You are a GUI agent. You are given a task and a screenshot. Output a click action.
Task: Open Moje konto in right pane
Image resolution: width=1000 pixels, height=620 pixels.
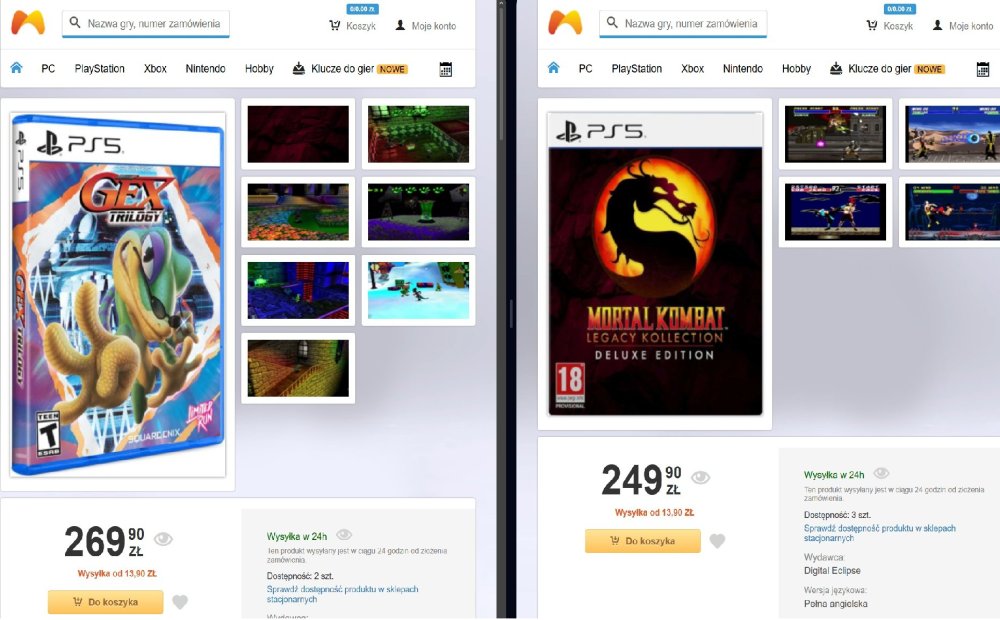(962, 26)
